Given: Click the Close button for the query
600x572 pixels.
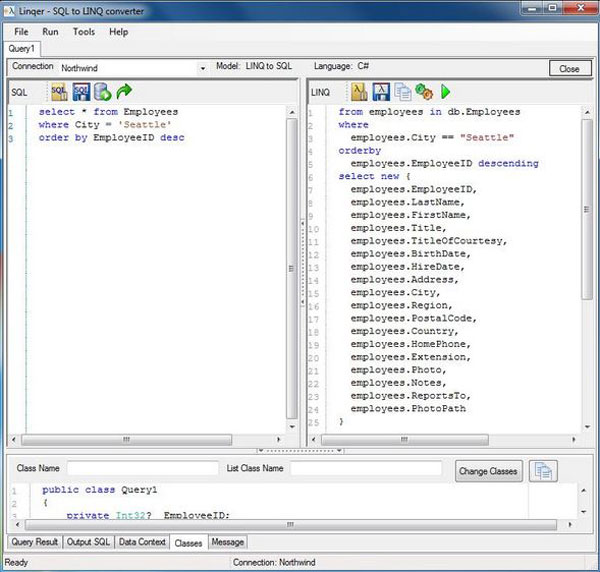Looking at the screenshot, I should click(x=569, y=69).
